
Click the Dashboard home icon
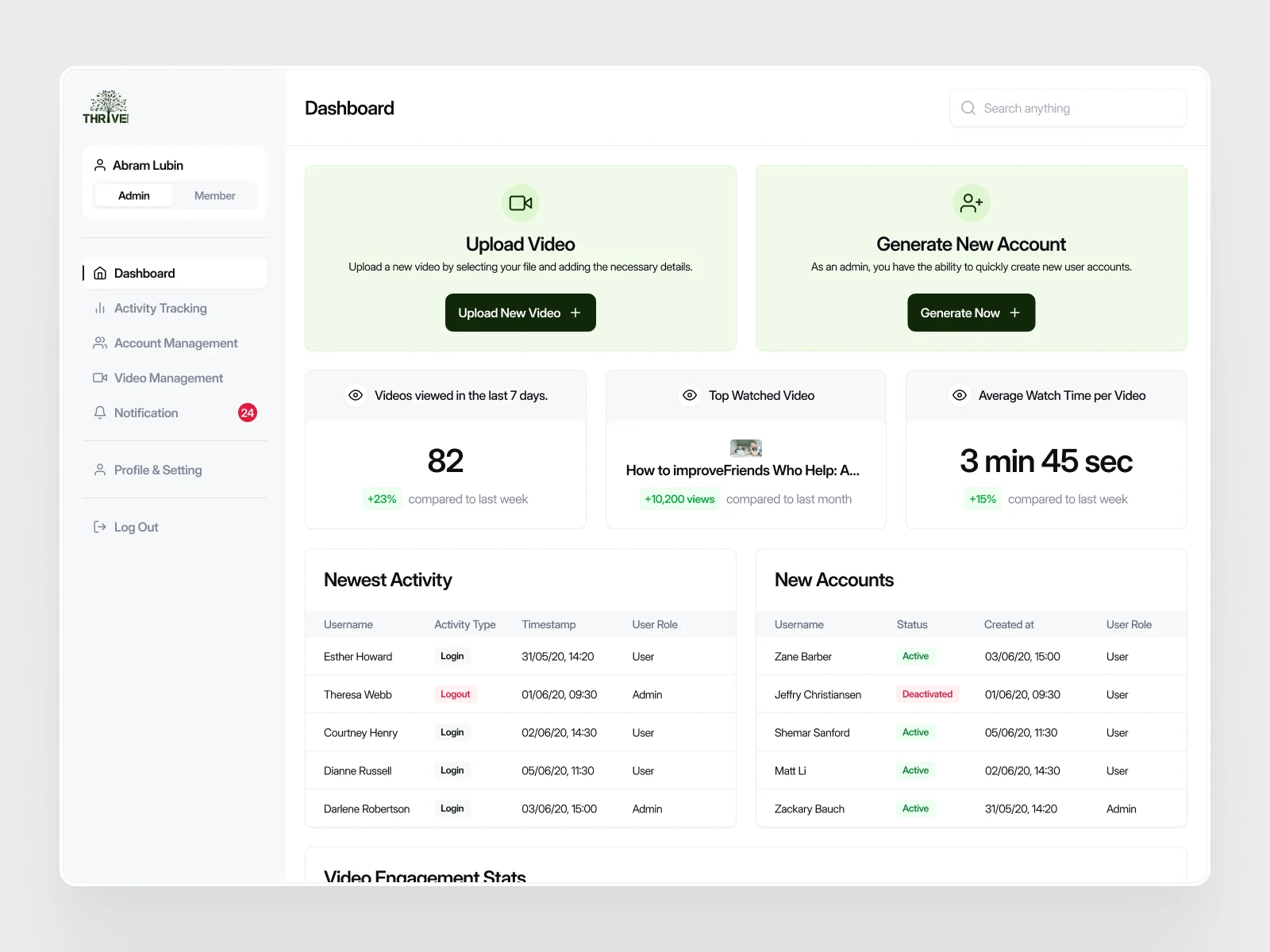click(100, 273)
